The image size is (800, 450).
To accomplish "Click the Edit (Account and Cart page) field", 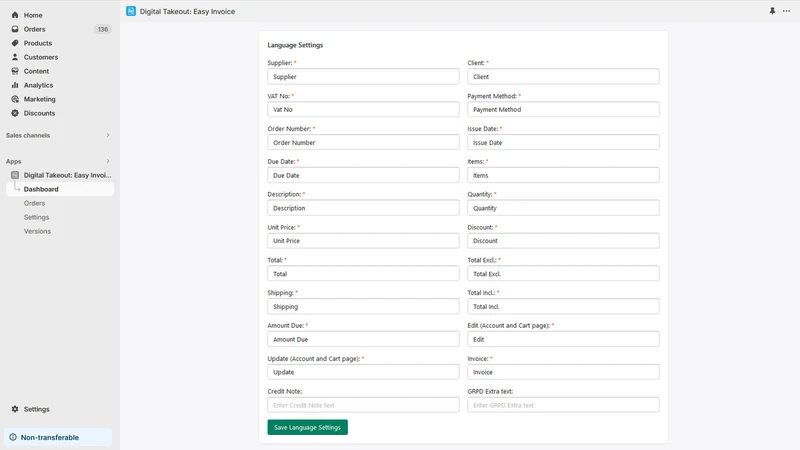I will point(563,339).
